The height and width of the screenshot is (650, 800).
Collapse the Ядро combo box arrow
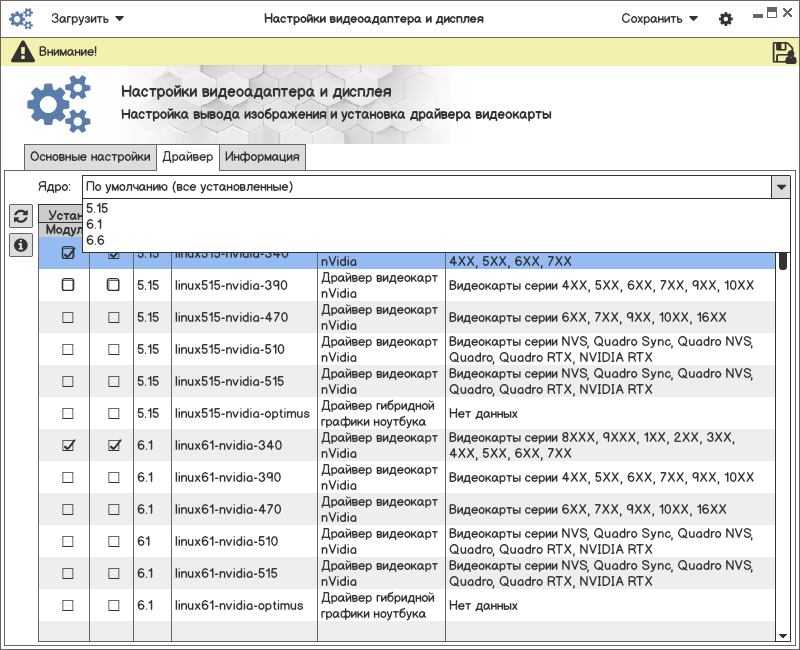tap(780, 187)
